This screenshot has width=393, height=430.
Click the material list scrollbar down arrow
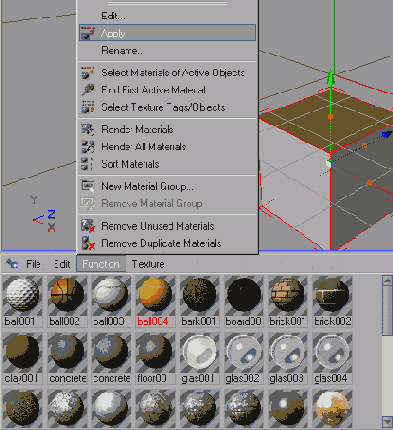(387, 422)
